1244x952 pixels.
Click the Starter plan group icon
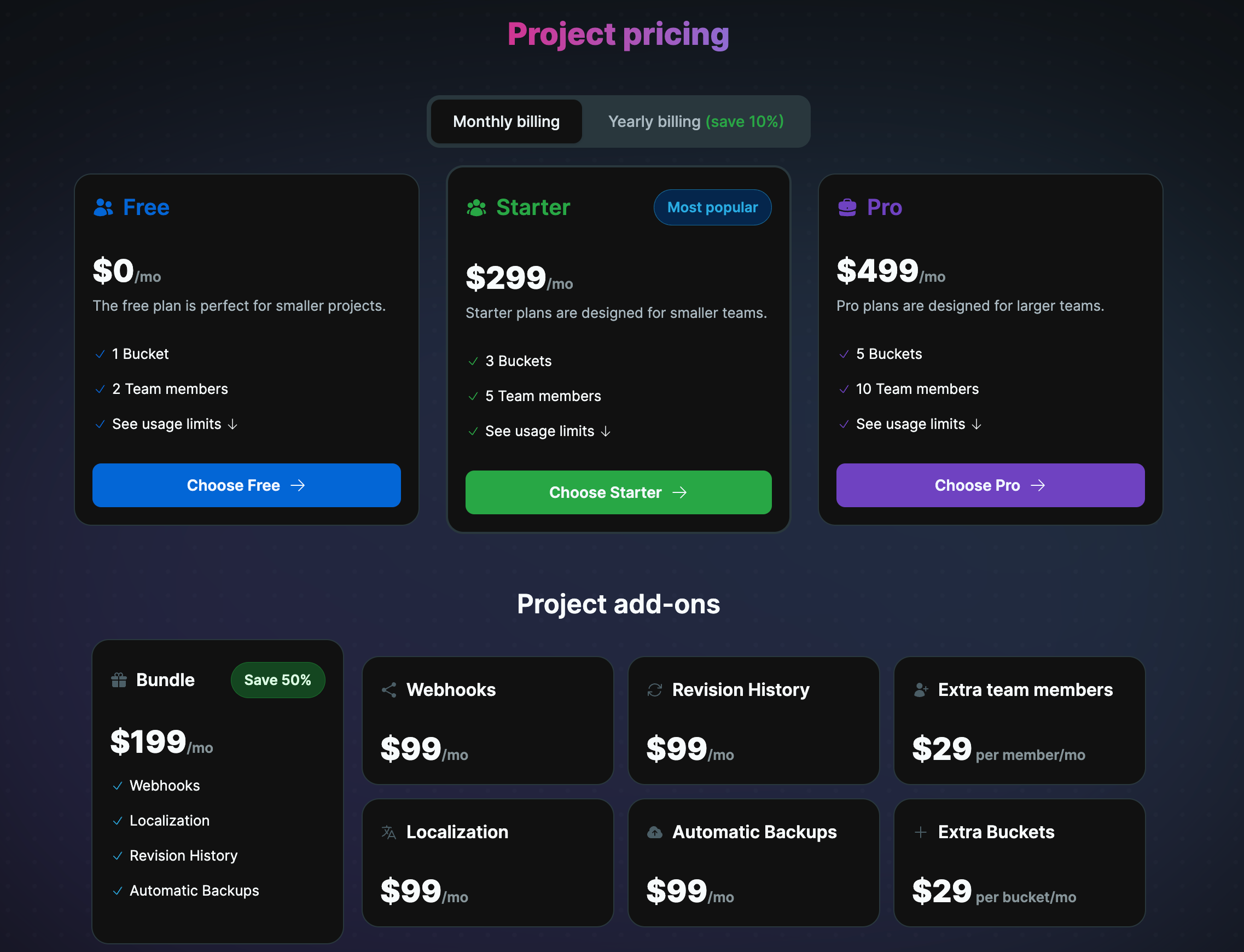click(x=476, y=208)
